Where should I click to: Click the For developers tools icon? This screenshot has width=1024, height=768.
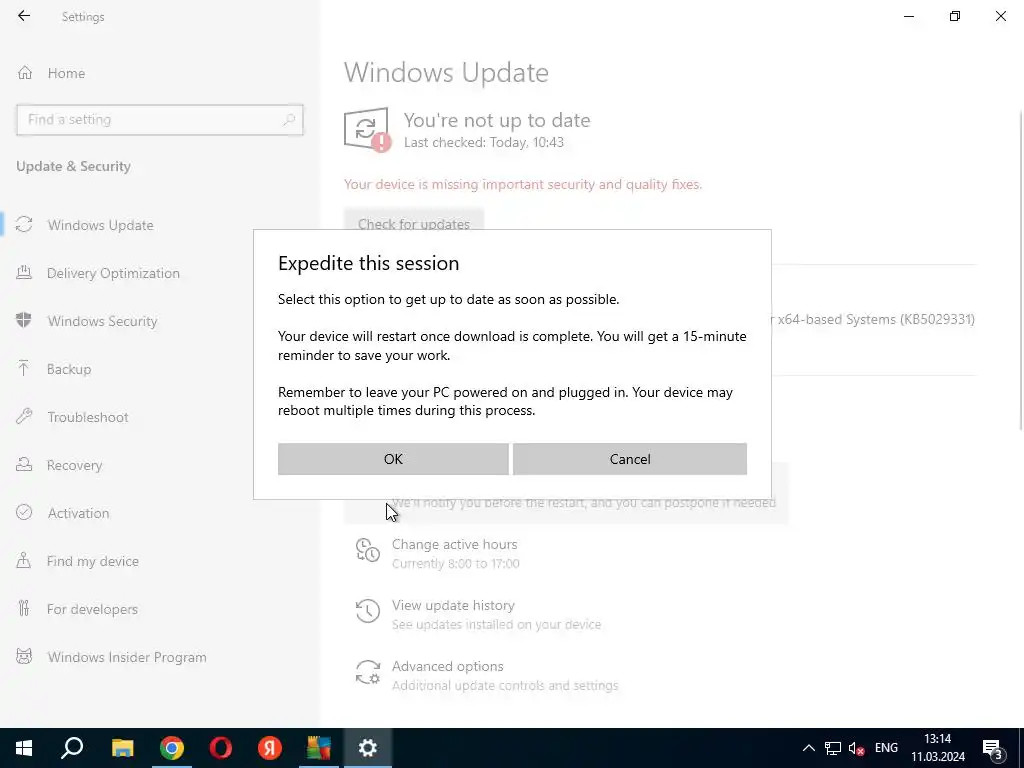coord(24,608)
